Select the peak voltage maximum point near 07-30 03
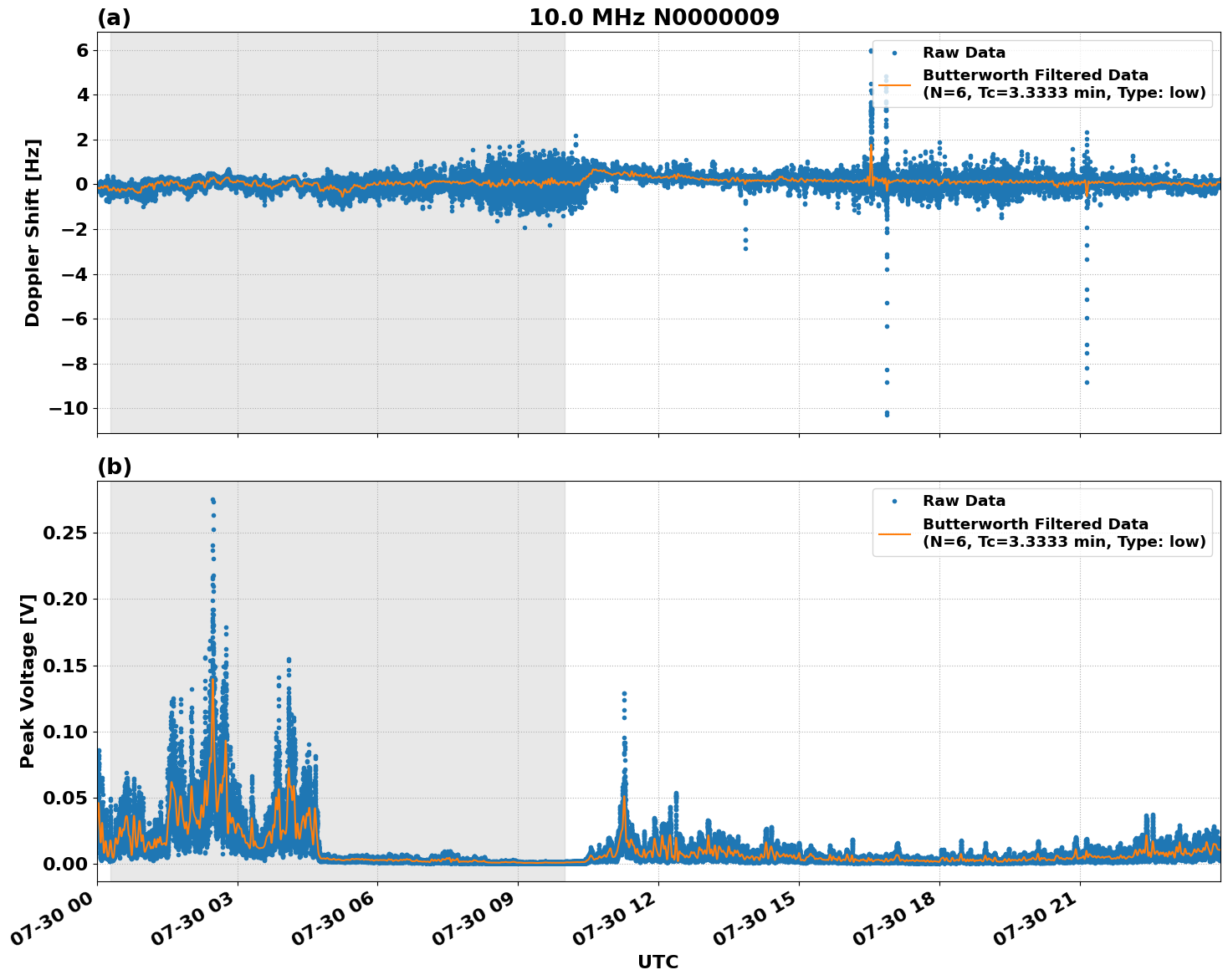This screenshot has height=980, width=1228. click(x=214, y=499)
